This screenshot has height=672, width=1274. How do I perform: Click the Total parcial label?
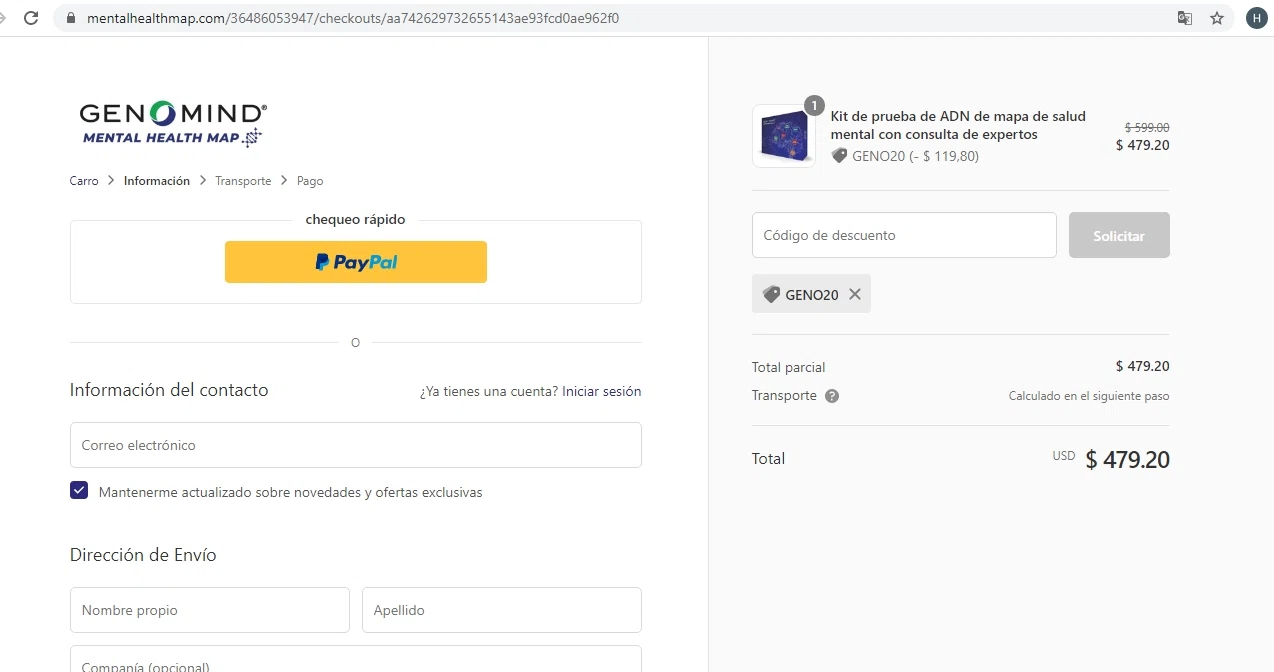pyautogui.click(x=789, y=367)
